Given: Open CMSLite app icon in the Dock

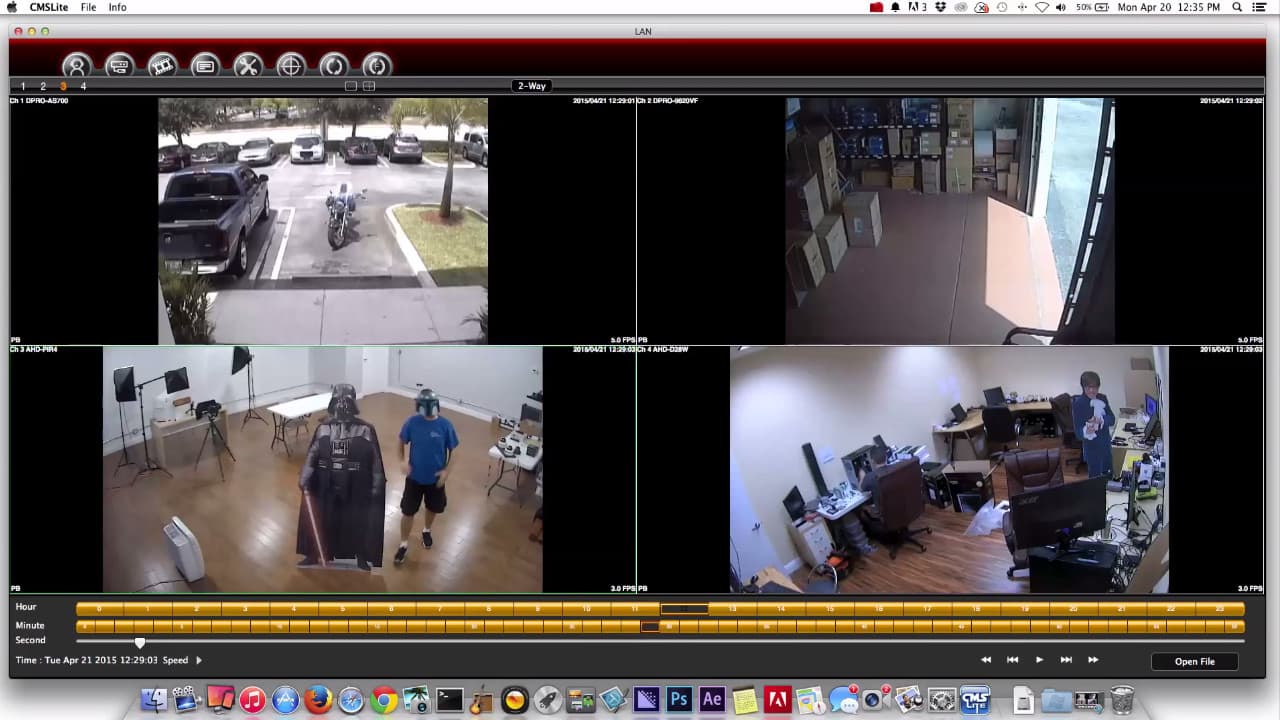Looking at the screenshot, I should coord(975,700).
